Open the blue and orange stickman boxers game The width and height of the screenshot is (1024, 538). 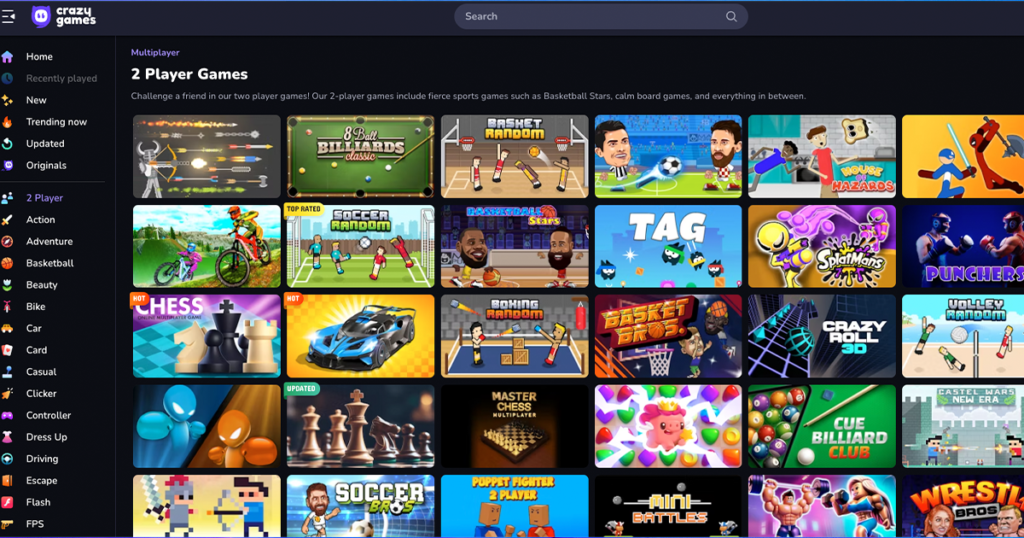(207, 426)
